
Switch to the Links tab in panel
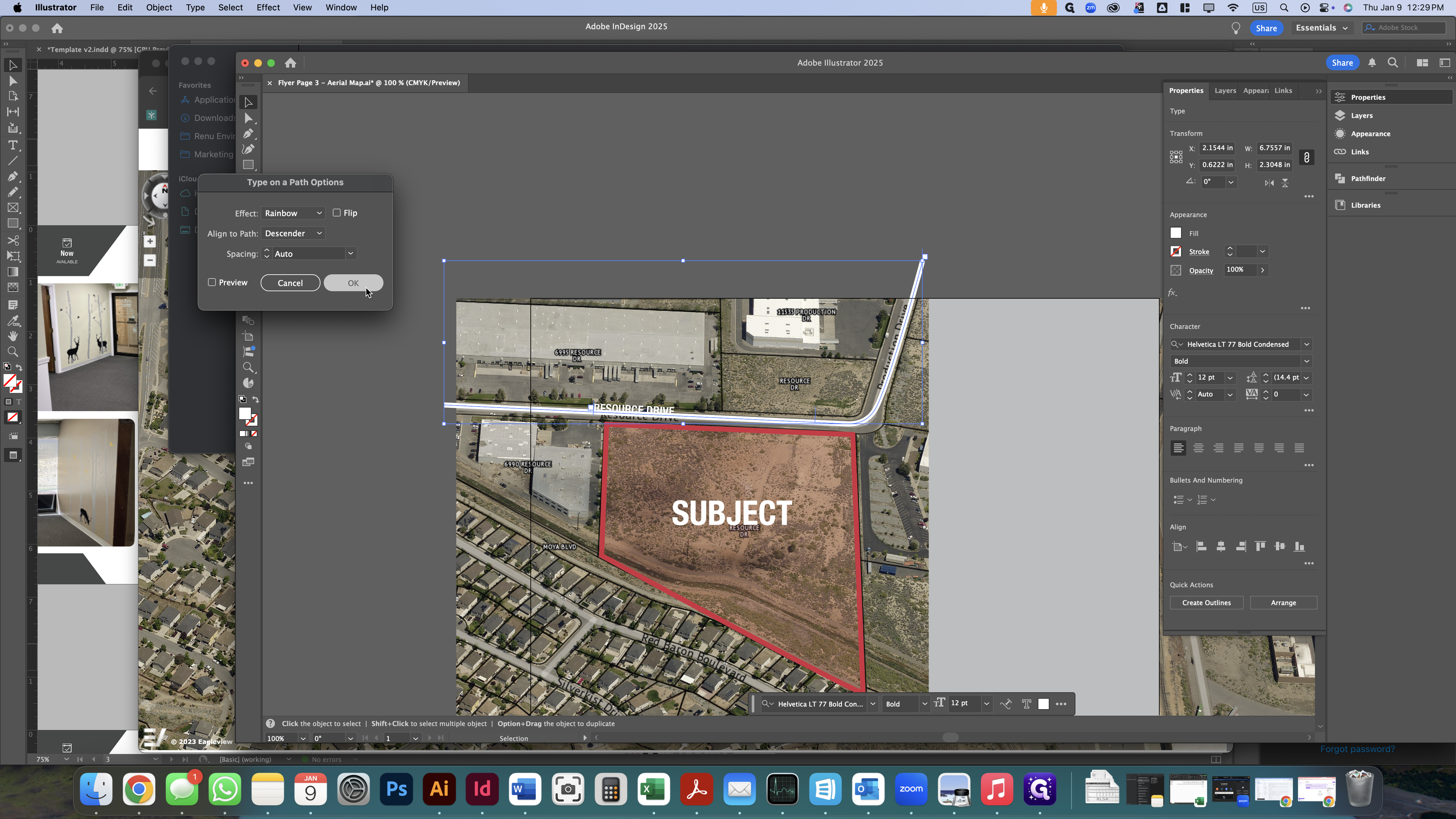point(1283,90)
